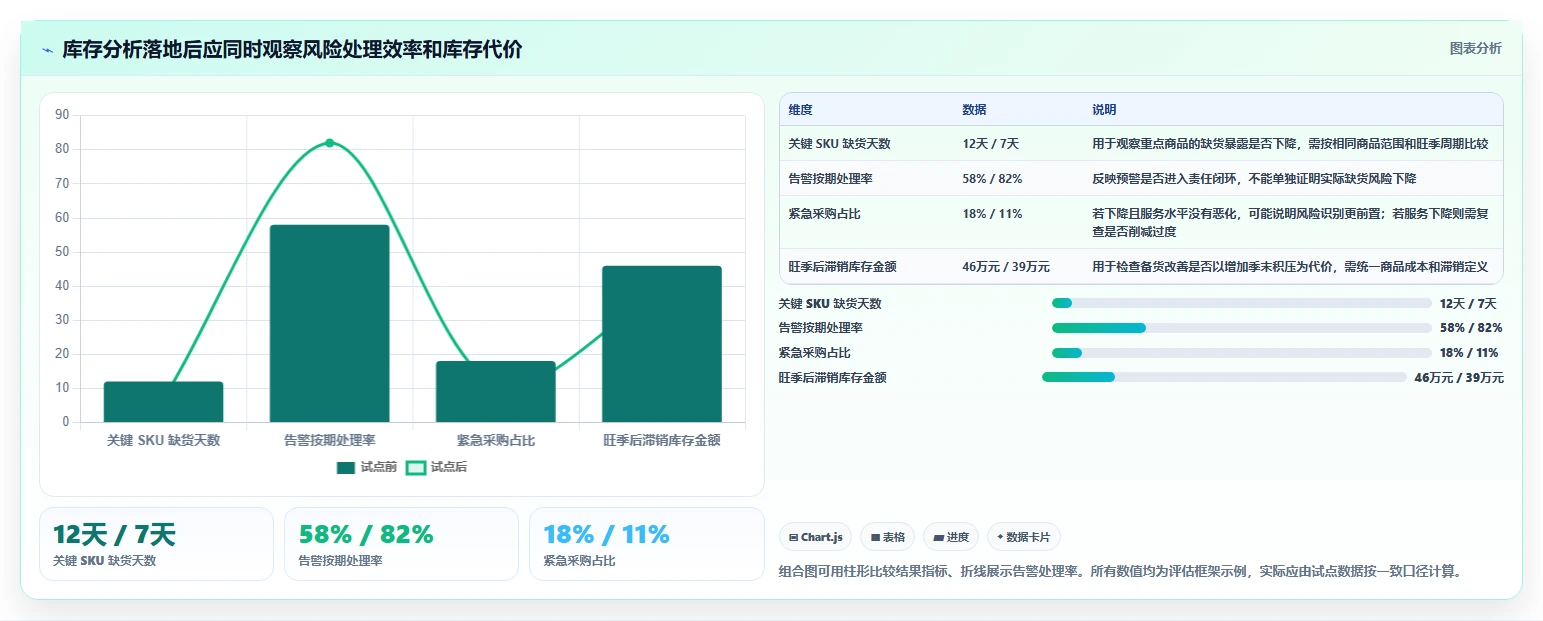Screen dimensions: 1543x621
Task: Click the description starting 用于观察重点商品
Action: (1290, 144)
